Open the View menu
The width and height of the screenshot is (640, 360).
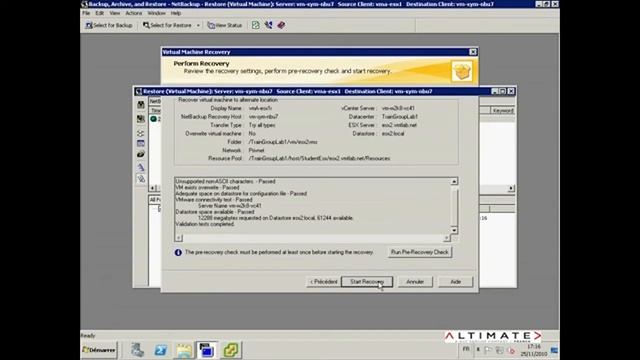pyautogui.click(x=115, y=13)
